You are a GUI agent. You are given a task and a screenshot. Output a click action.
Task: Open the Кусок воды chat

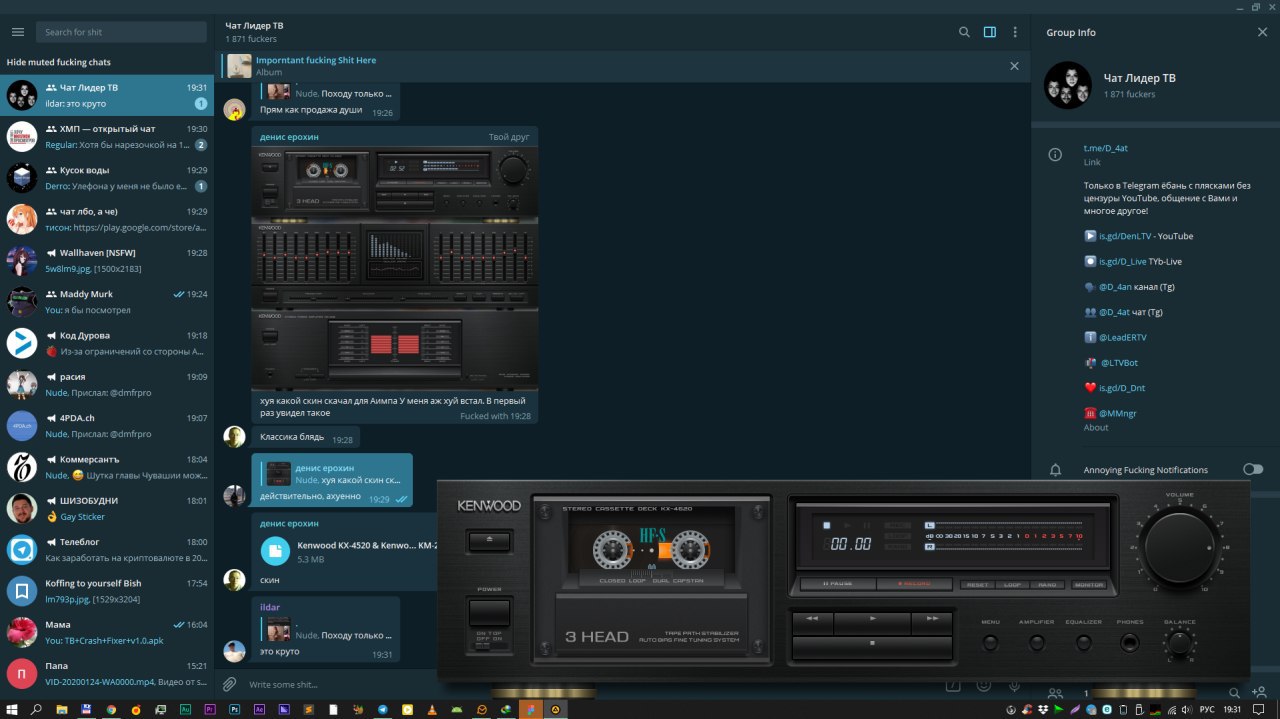(107, 178)
